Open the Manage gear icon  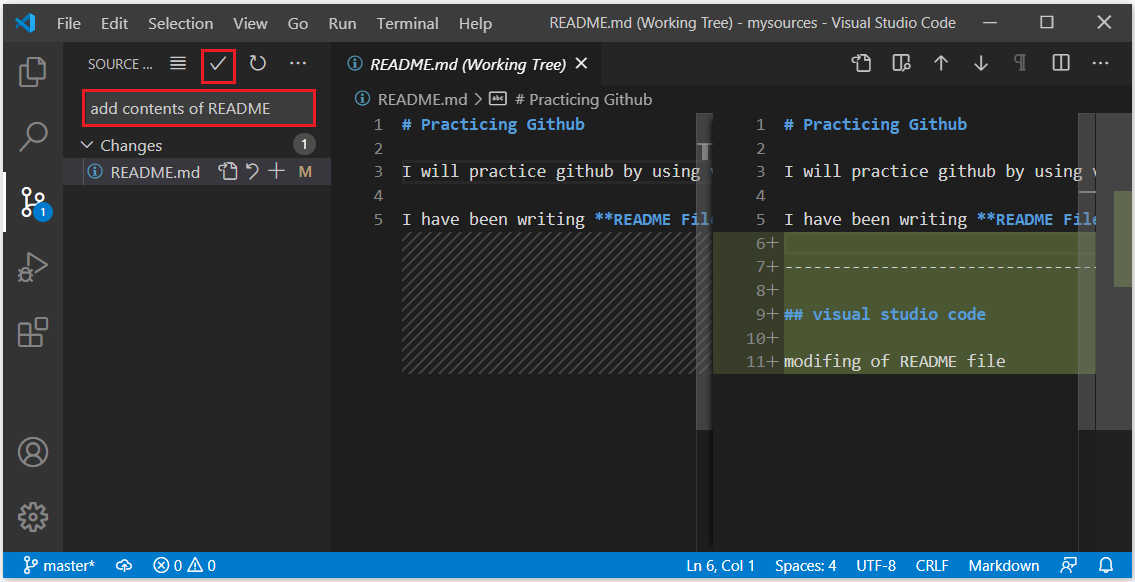33,517
